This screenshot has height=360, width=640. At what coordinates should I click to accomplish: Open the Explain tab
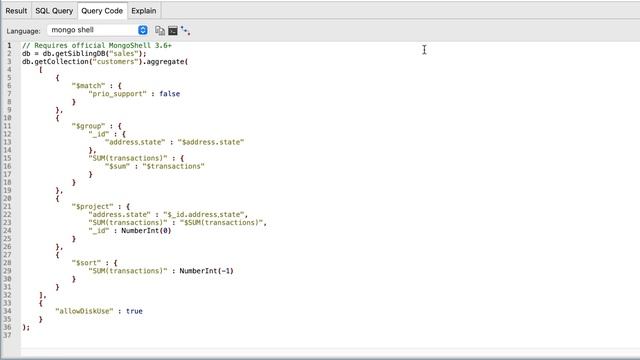[x=144, y=11]
